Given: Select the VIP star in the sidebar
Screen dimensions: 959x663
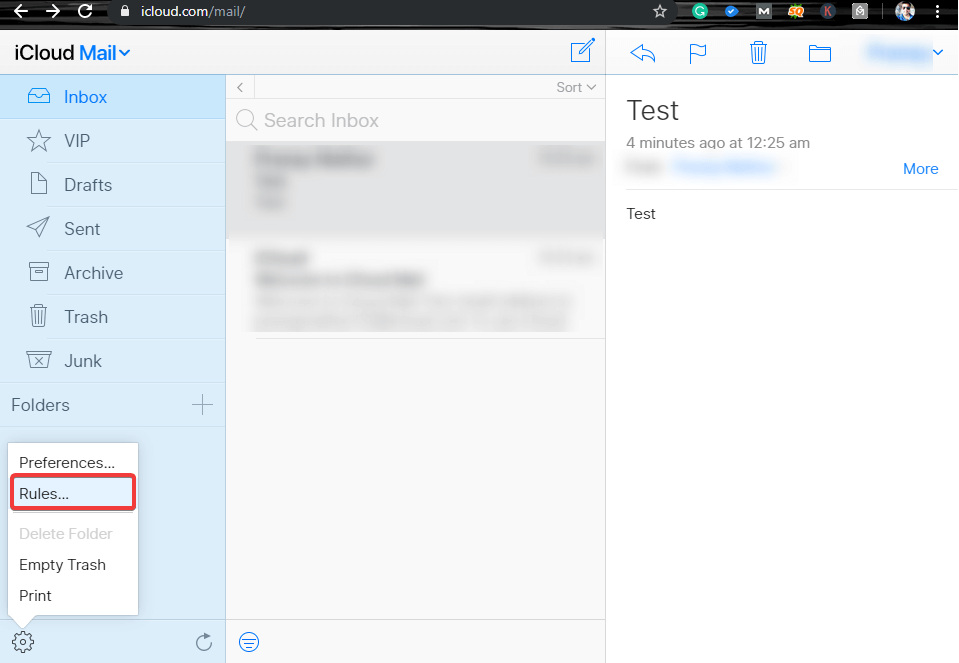Looking at the screenshot, I should 38,140.
